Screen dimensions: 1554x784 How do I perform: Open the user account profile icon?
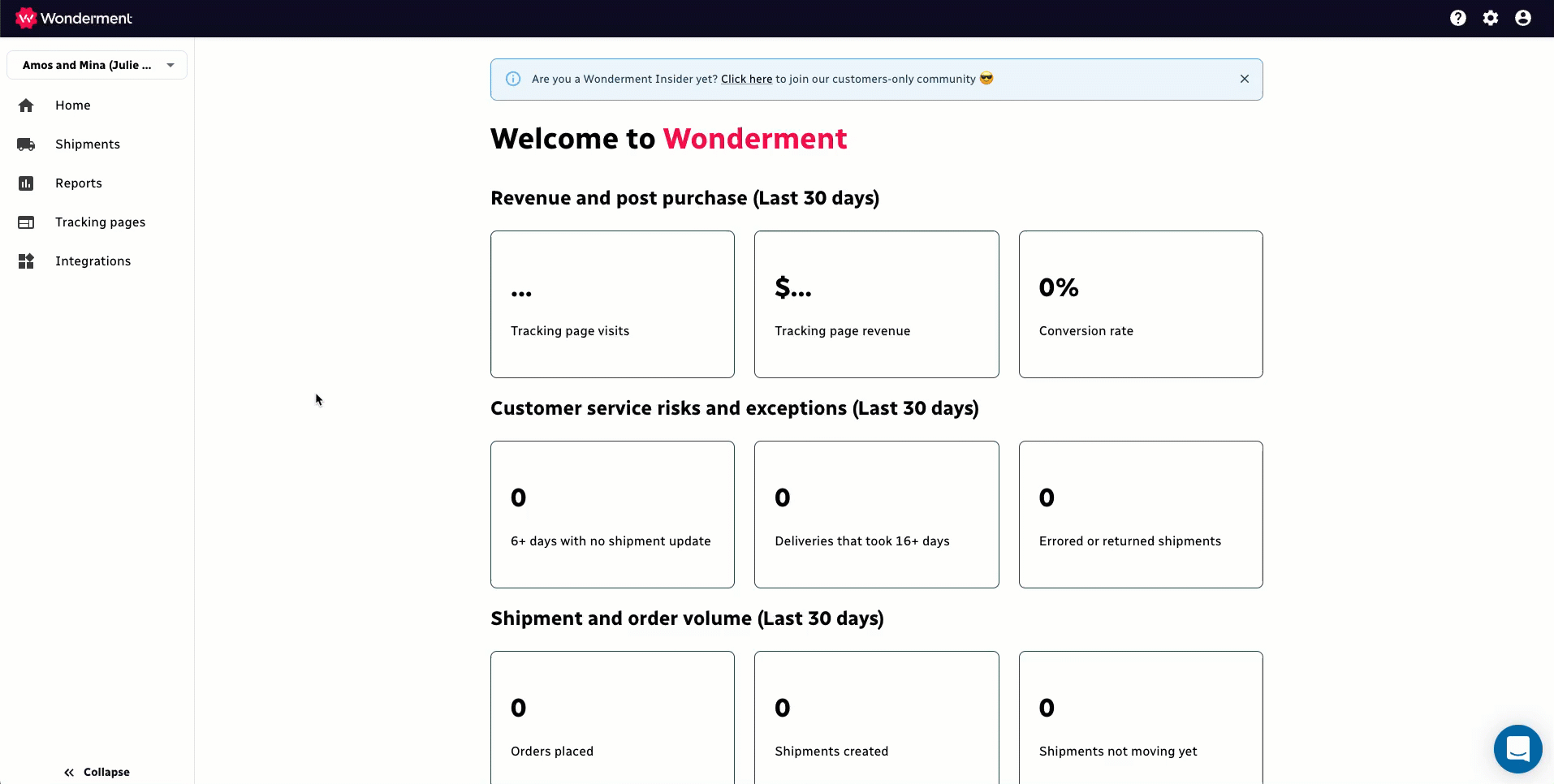click(1523, 18)
